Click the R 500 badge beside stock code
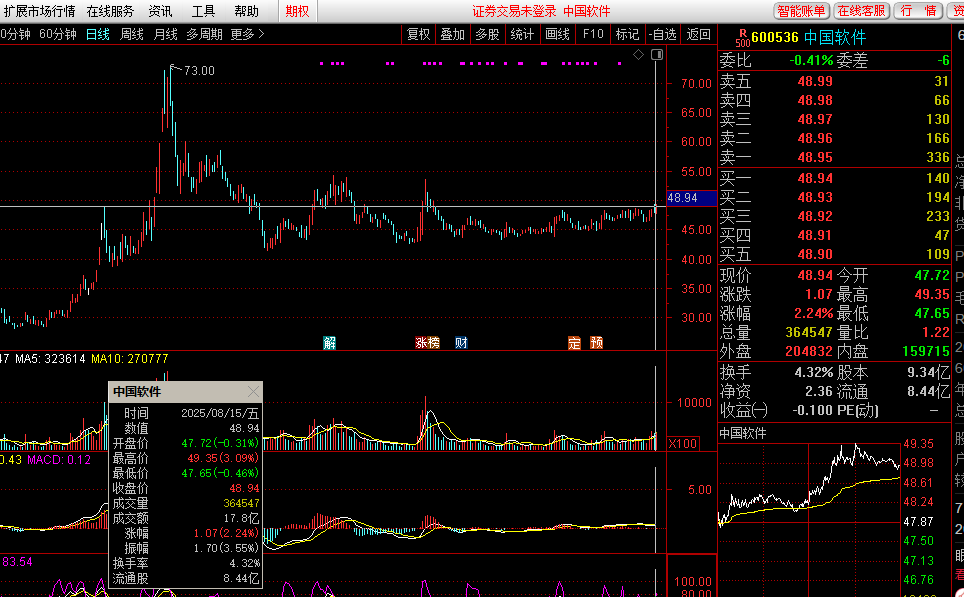Screen dimensions: 964x597 [741, 38]
